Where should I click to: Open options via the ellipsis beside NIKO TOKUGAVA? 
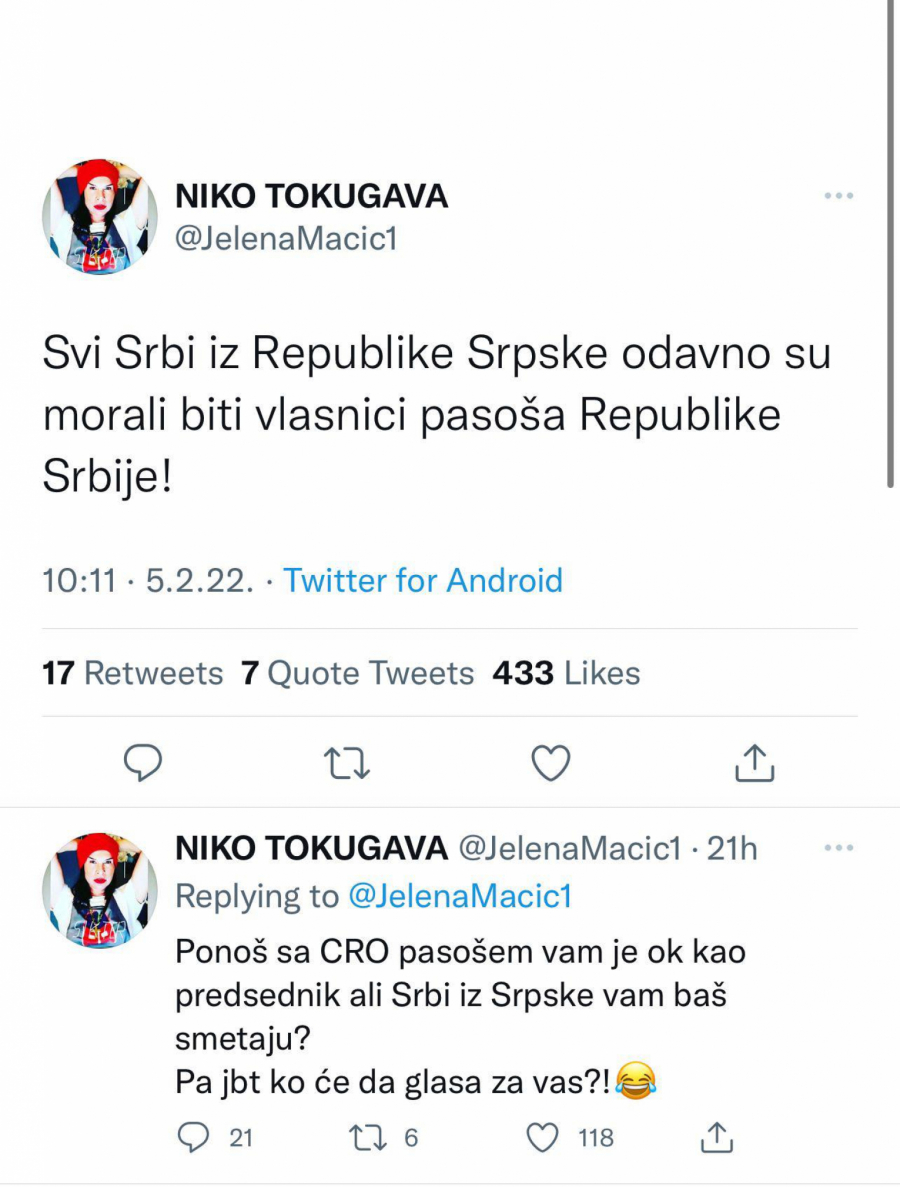click(838, 196)
